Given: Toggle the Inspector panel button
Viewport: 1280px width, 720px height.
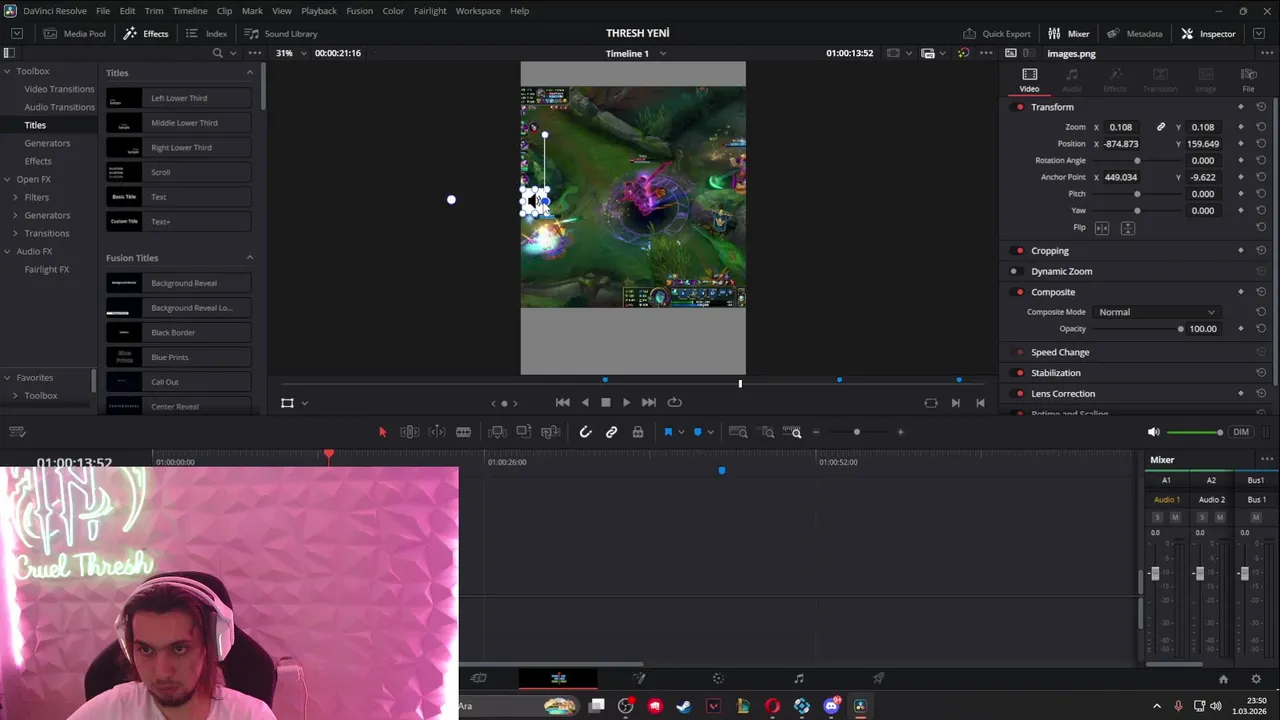Looking at the screenshot, I should (1208, 34).
